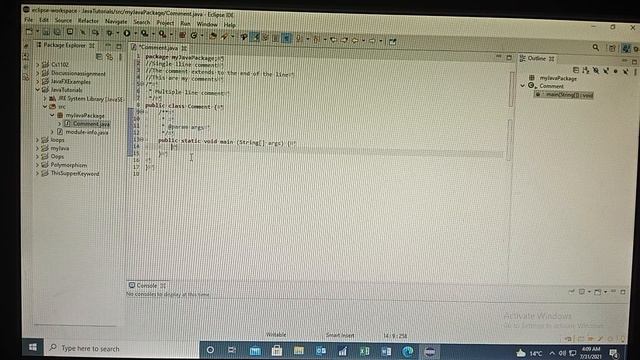Open the Source menu
640x360 pixels.
coord(63,20)
